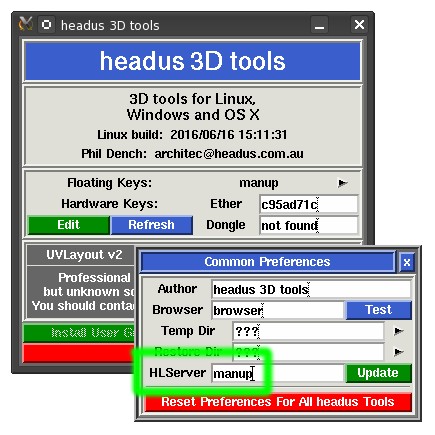The height and width of the screenshot is (435, 435).
Task: Click the manup floating keys value
Action: tap(259, 183)
